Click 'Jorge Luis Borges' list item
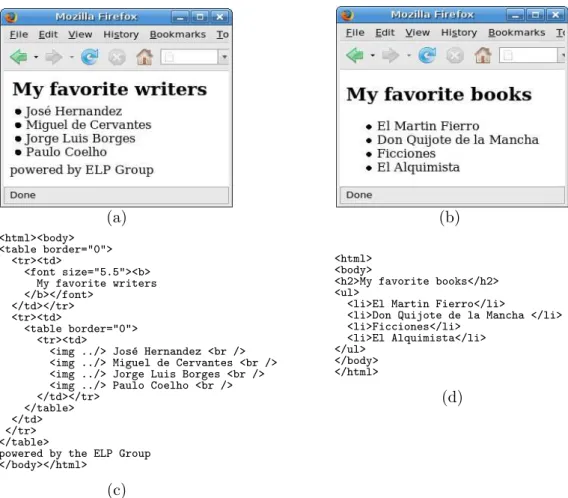The height and width of the screenshot is (498, 568). 80,138
